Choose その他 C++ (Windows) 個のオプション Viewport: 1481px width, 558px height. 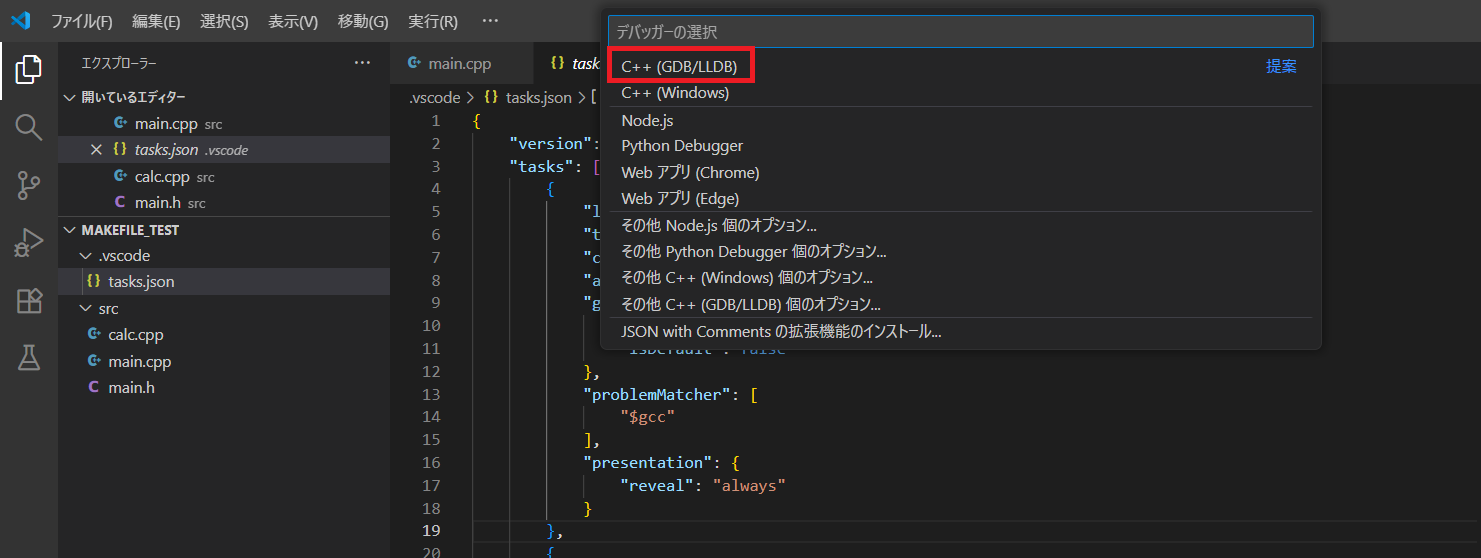click(x=960, y=278)
